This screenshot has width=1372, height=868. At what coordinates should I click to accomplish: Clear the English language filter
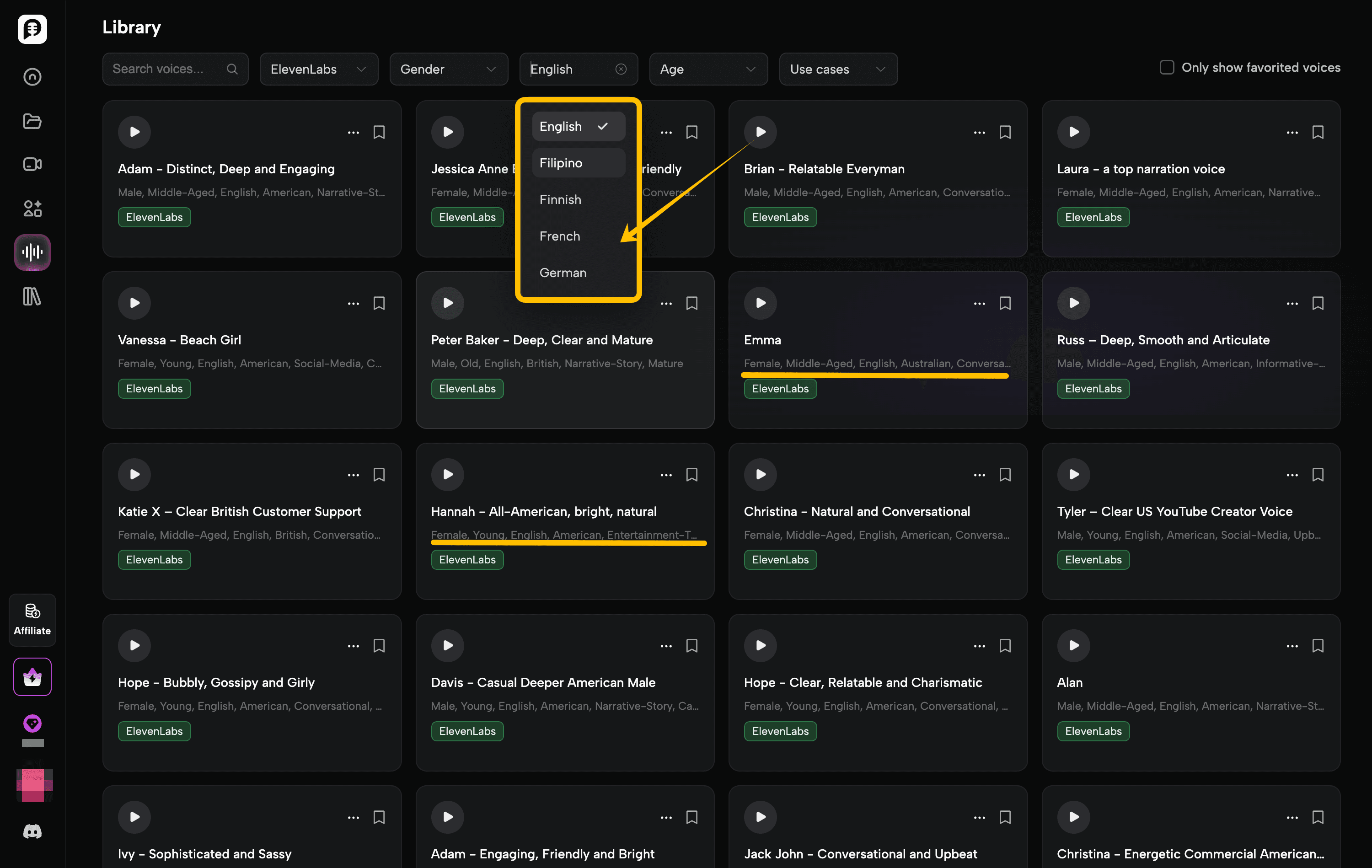621,69
